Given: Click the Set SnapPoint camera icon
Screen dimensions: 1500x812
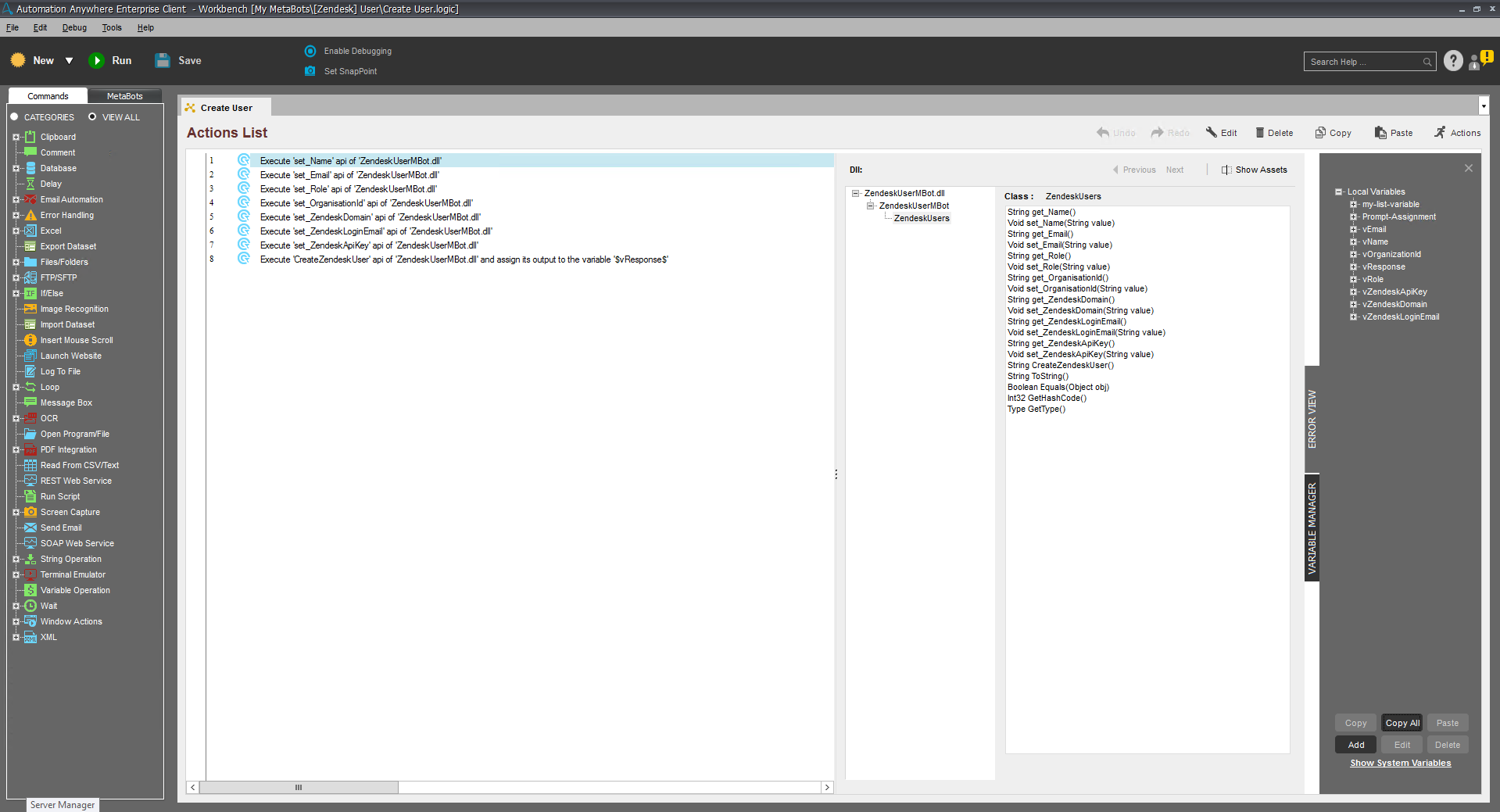Looking at the screenshot, I should (310, 71).
